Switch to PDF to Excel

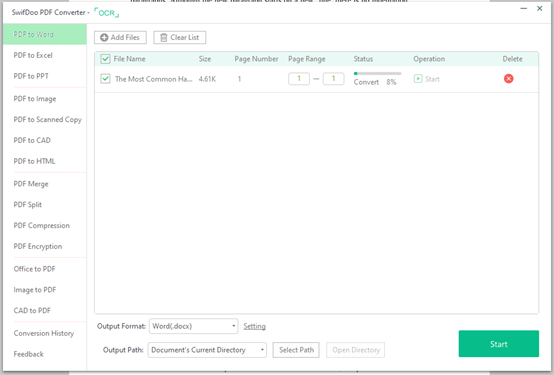point(33,55)
